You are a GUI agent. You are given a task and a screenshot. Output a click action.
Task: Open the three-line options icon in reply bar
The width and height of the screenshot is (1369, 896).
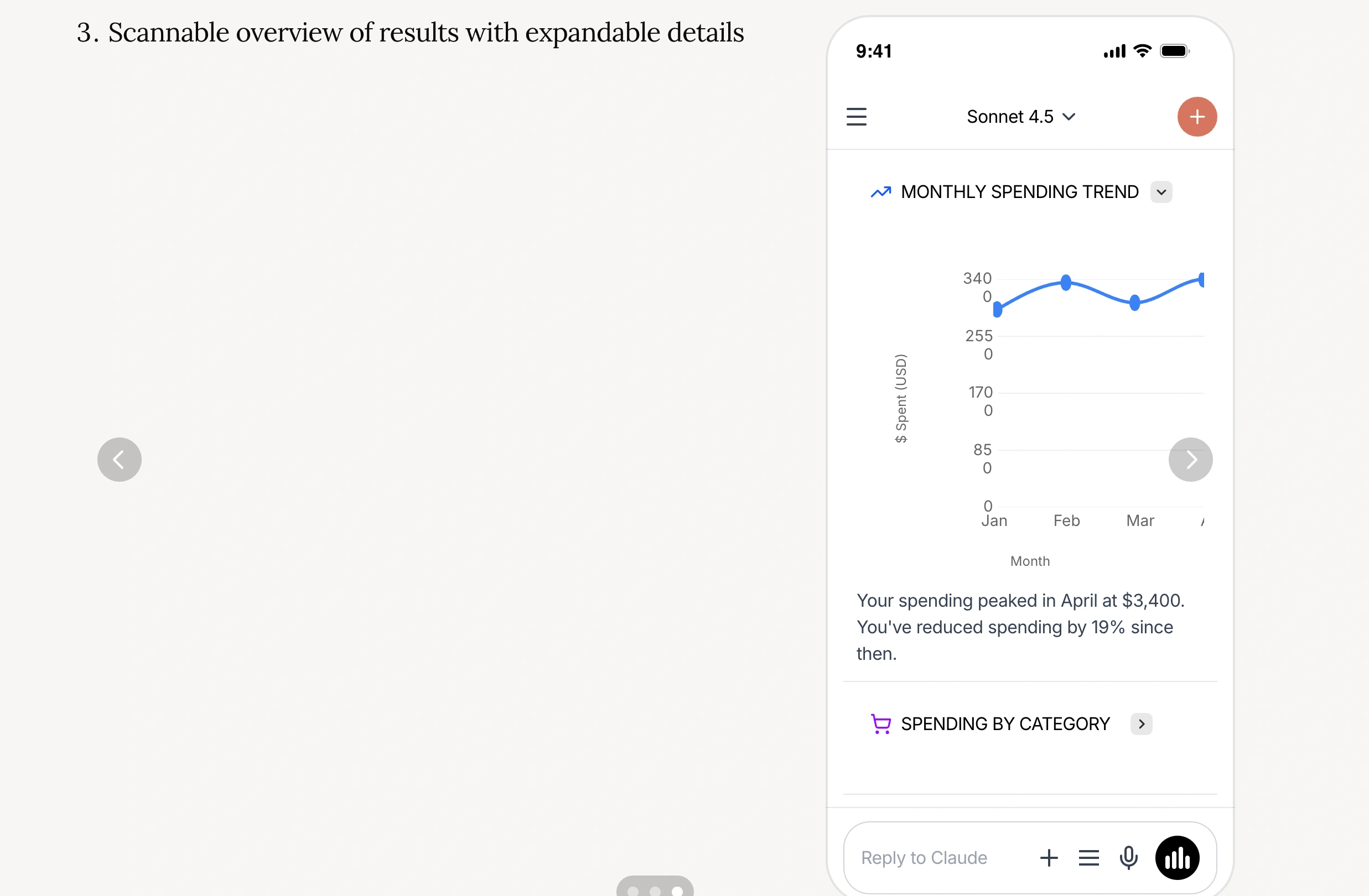pyautogui.click(x=1088, y=857)
